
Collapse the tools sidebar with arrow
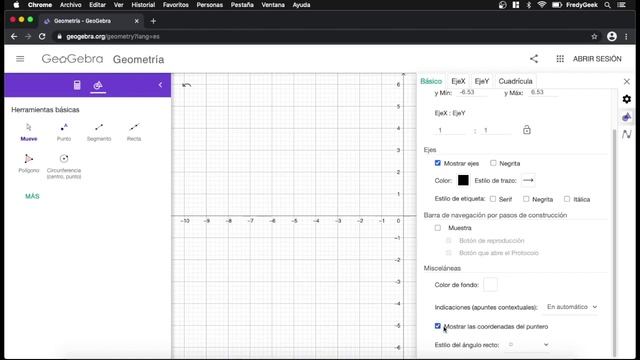pos(160,85)
